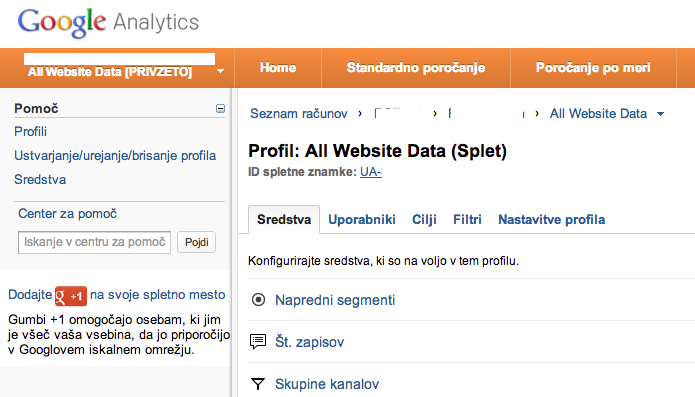Image resolution: width=695 pixels, height=397 pixels.
Task: Open the Center za pomoč link
Action: pos(67,214)
